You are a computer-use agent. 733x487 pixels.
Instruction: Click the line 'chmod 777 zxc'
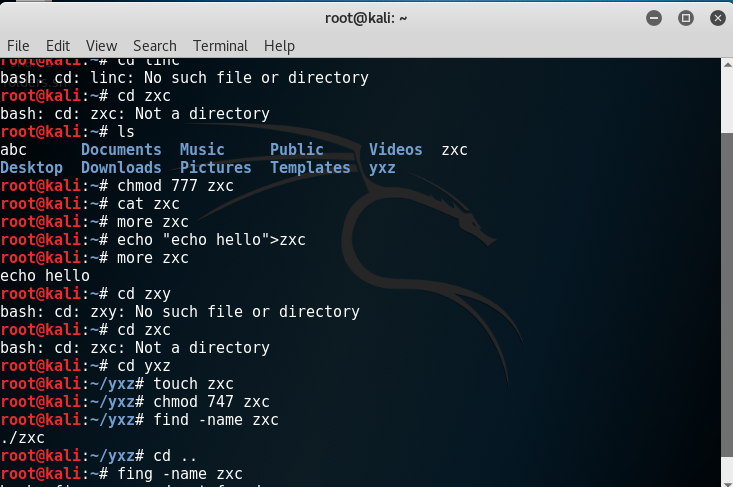click(x=117, y=186)
